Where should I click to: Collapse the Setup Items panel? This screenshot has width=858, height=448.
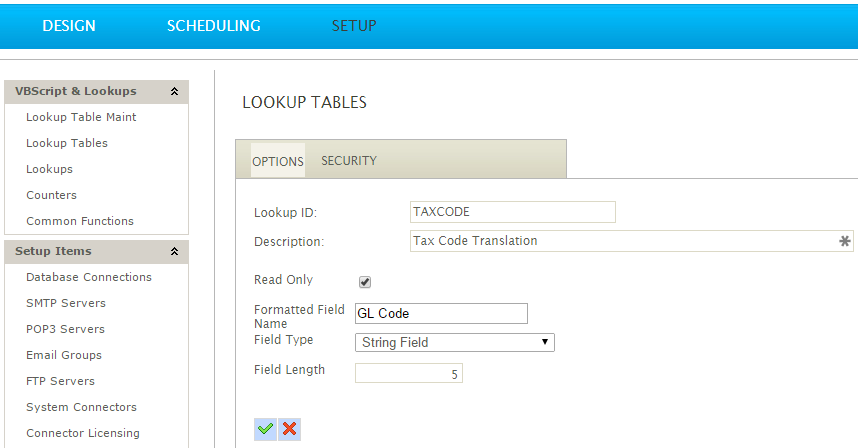tap(174, 251)
